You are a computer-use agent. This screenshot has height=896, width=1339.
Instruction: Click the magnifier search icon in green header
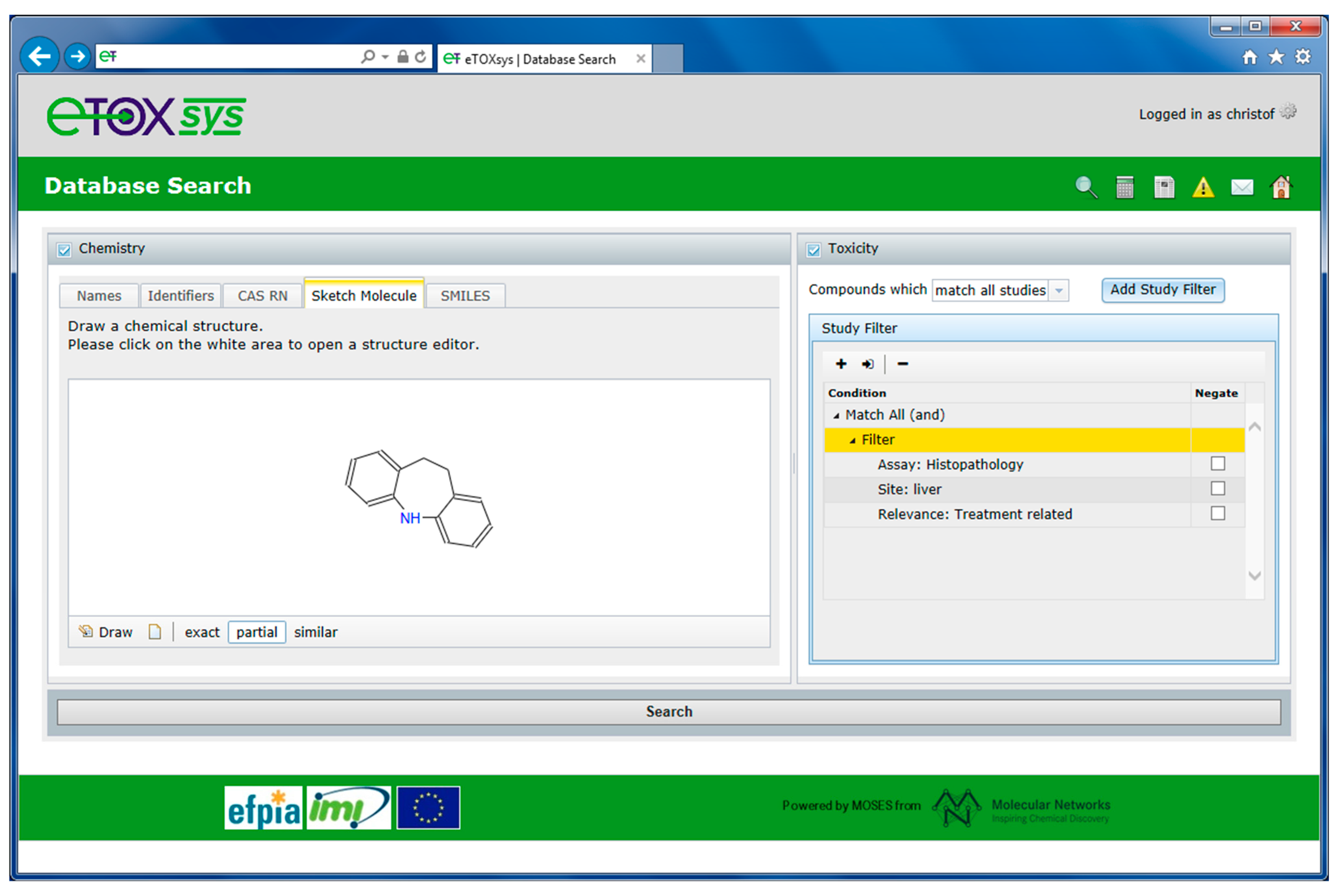(1086, 187)
